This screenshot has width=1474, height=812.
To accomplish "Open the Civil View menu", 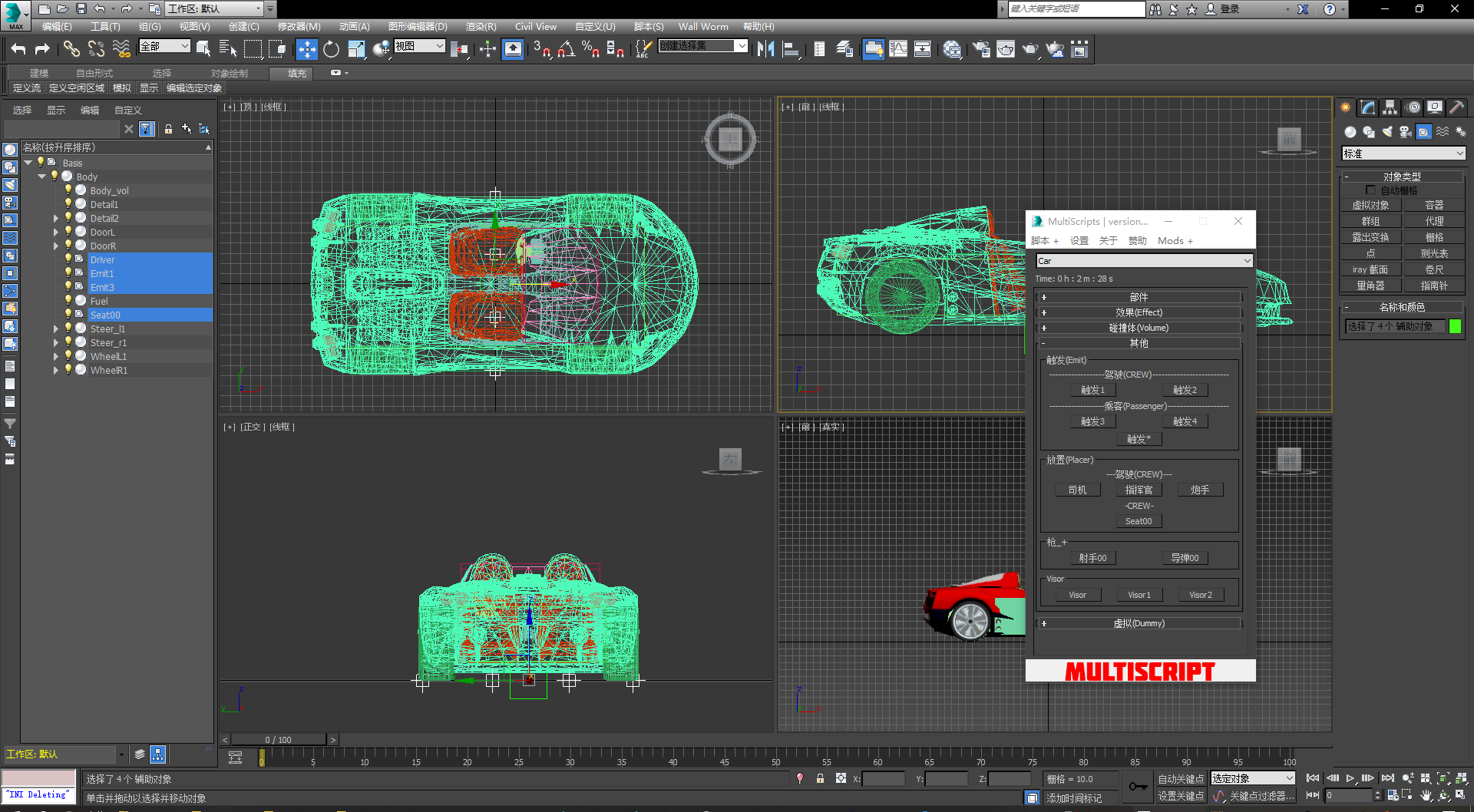I will pos(535,26).
